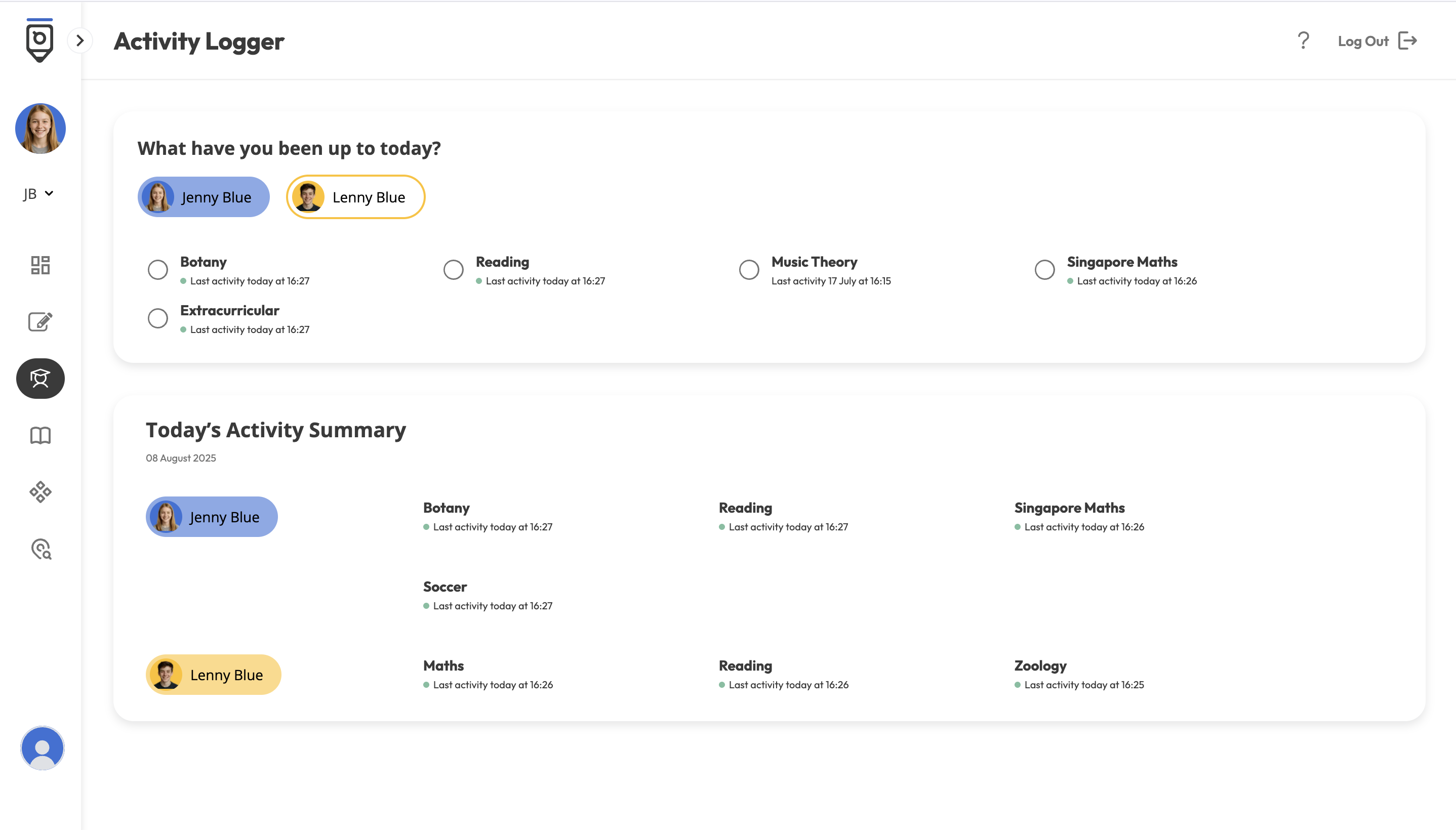
Task: Select the student graduation cap icon
Action: click(41, 379)
